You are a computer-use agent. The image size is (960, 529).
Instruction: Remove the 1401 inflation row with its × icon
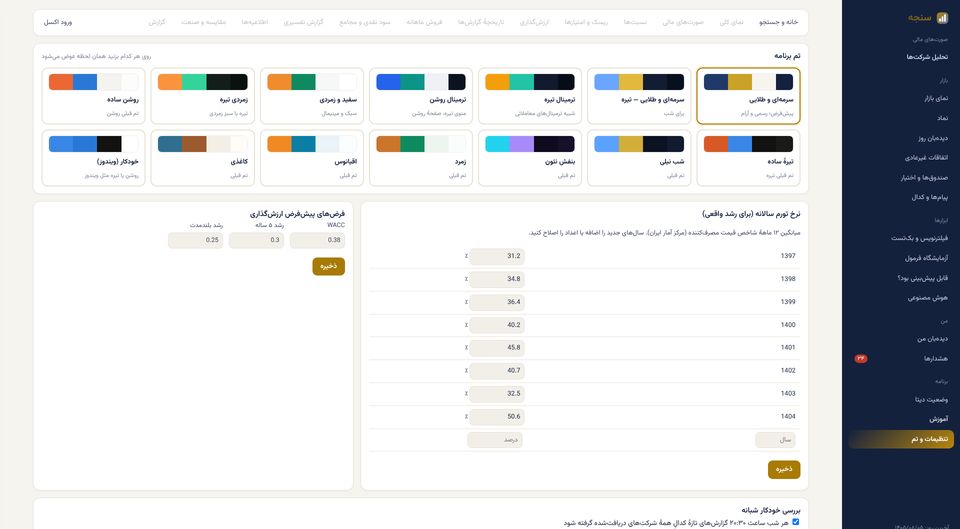point(467,348)
